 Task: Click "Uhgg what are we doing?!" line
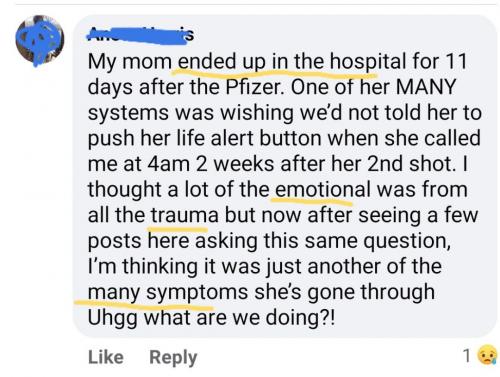tap(211, 318)
